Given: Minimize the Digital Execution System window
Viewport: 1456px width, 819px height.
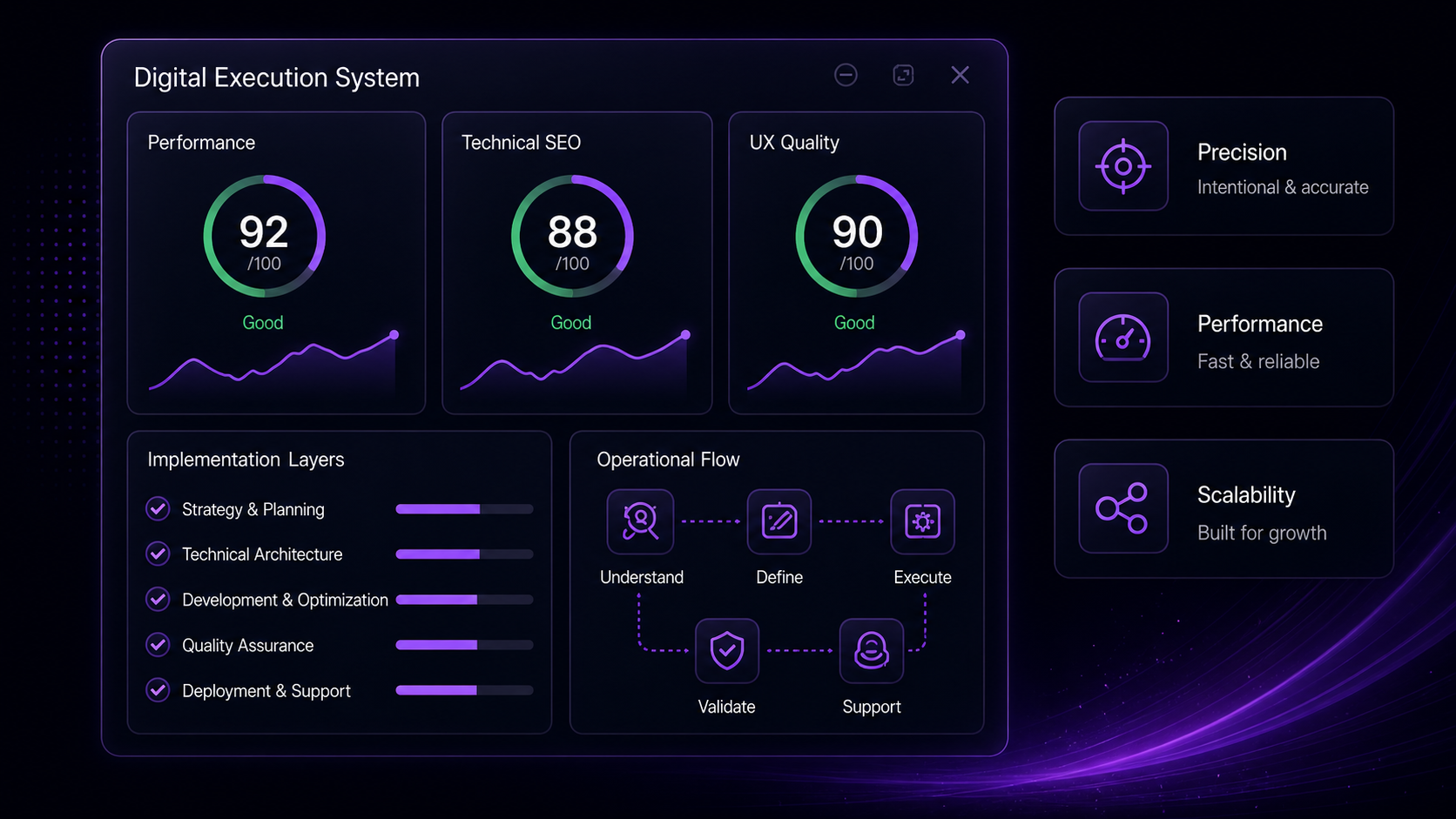Looking at the screenshot, I should click(846, 75).
